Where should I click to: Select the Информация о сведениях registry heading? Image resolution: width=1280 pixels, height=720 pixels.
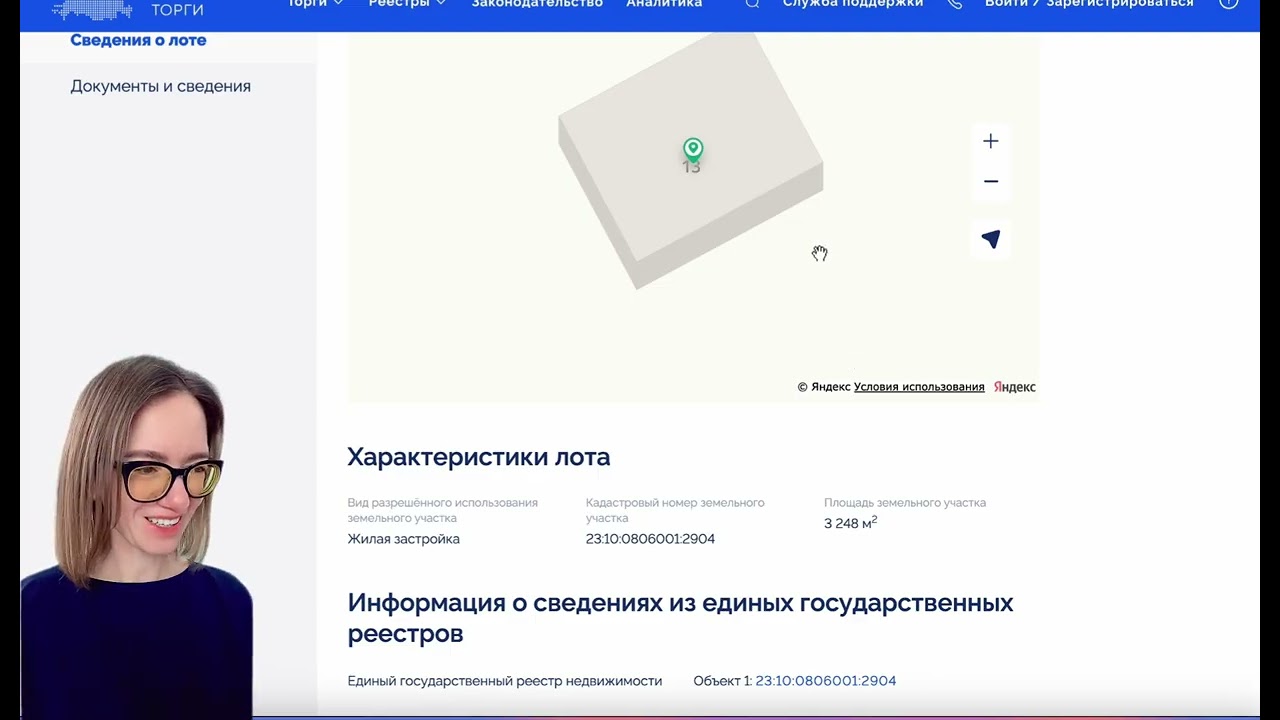pos(680,617)
